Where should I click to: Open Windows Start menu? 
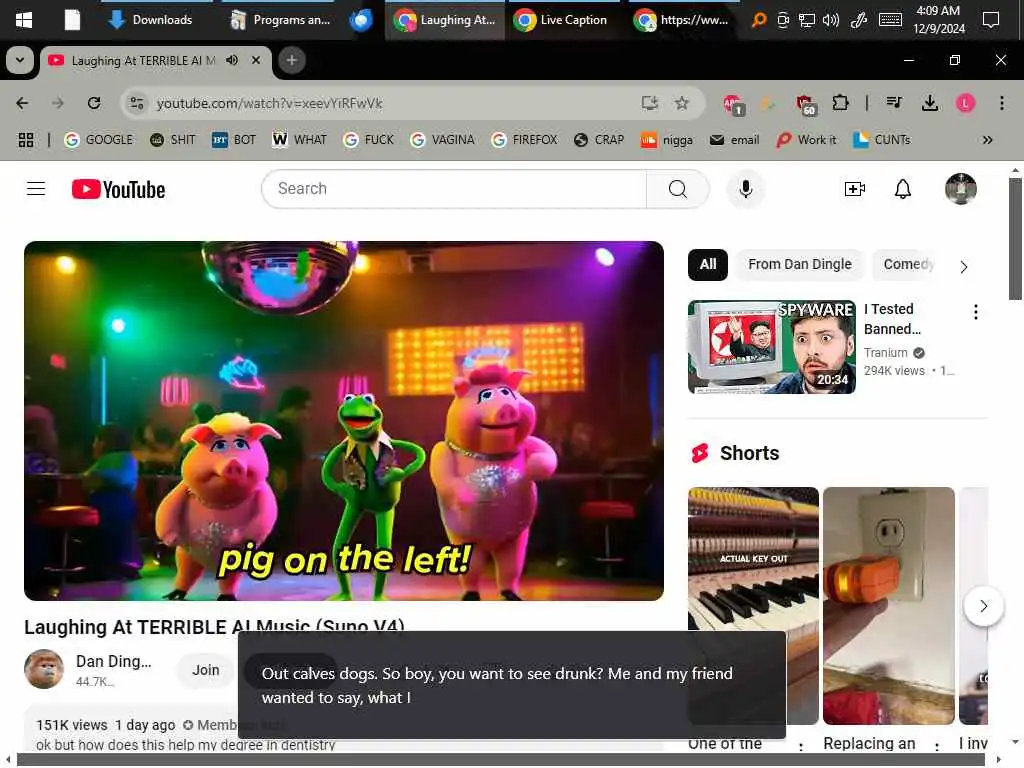tap(24, 20)
